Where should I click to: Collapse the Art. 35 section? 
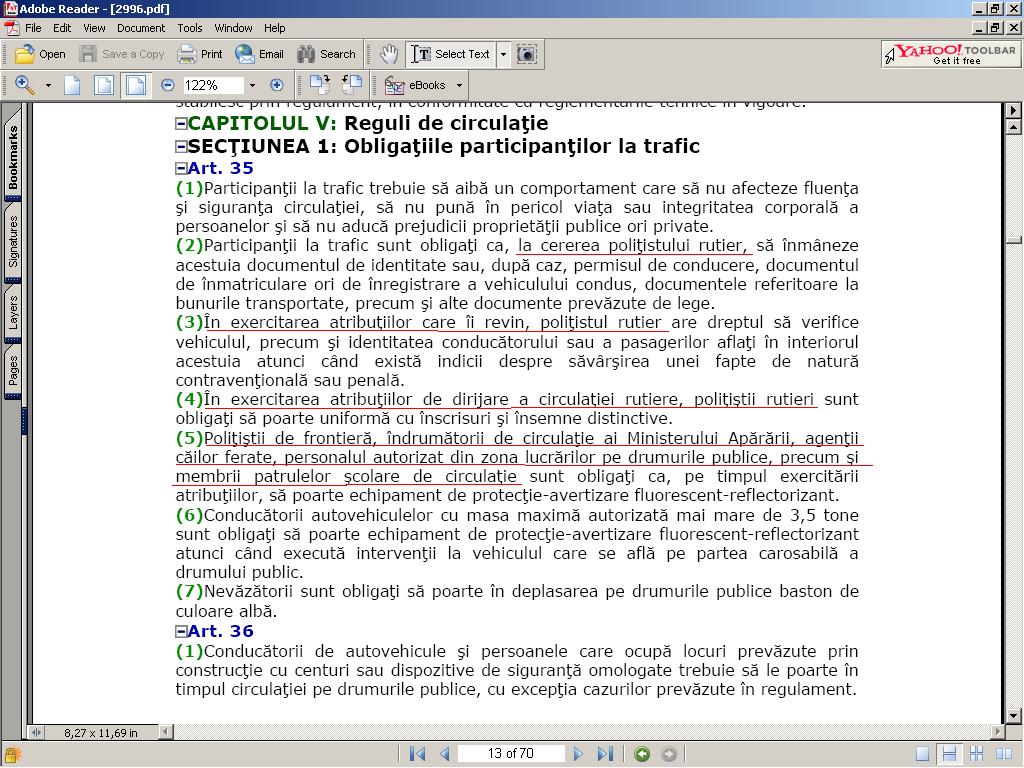pyautogui.click(x=181, y=168)
